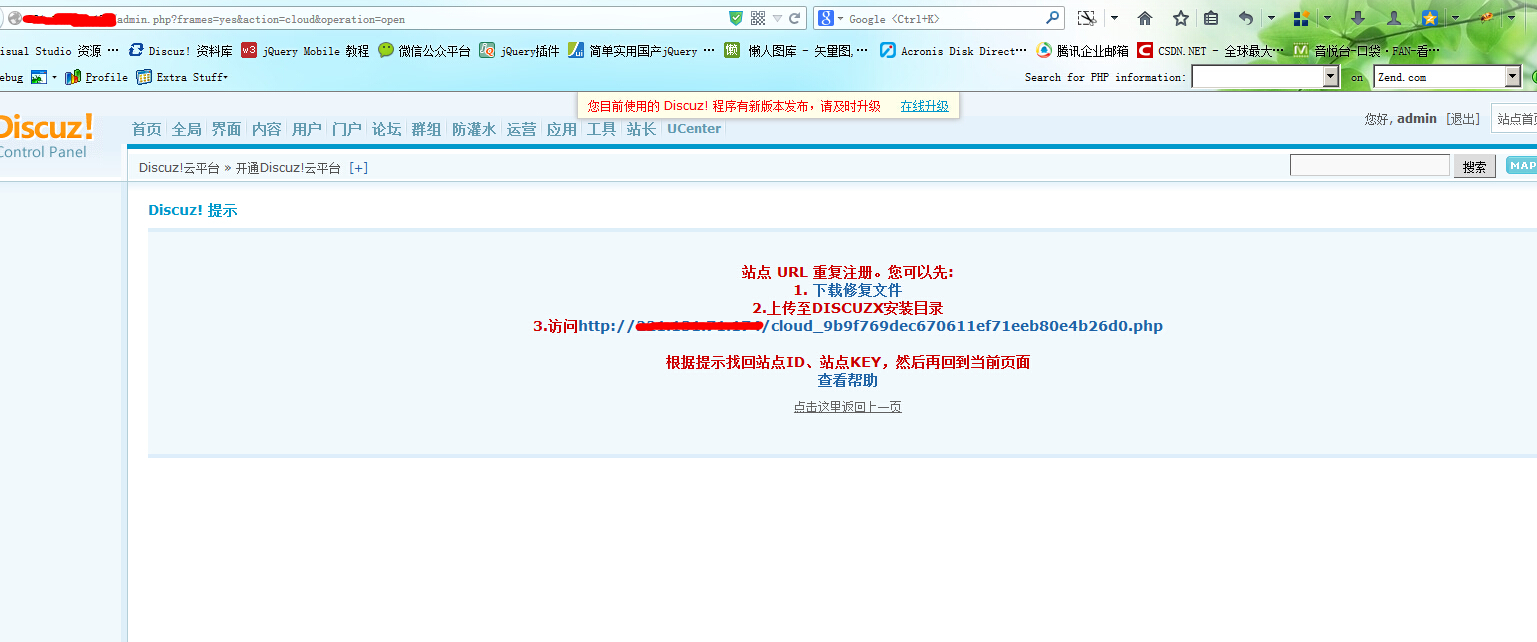Click the globe site identity icon
This screenshot has width=1537, height=642.
pyautogui.click(x=15, y=18)
